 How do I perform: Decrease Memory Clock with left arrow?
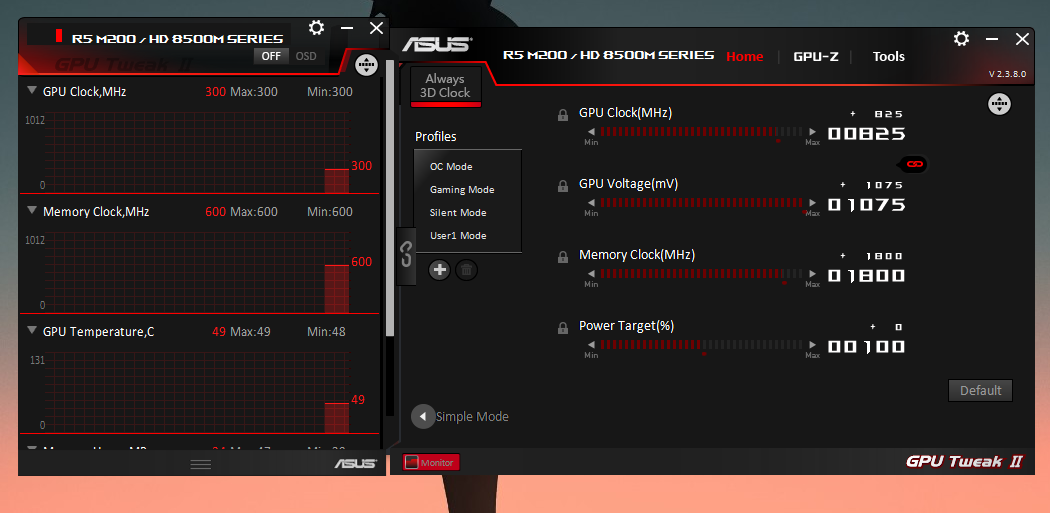[x=591, y=274]
